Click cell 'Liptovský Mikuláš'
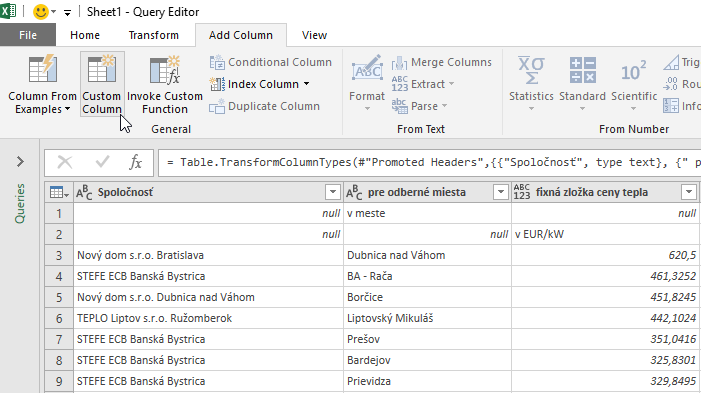The width and height of the screenshot is (701, 393). click(427, 318)
